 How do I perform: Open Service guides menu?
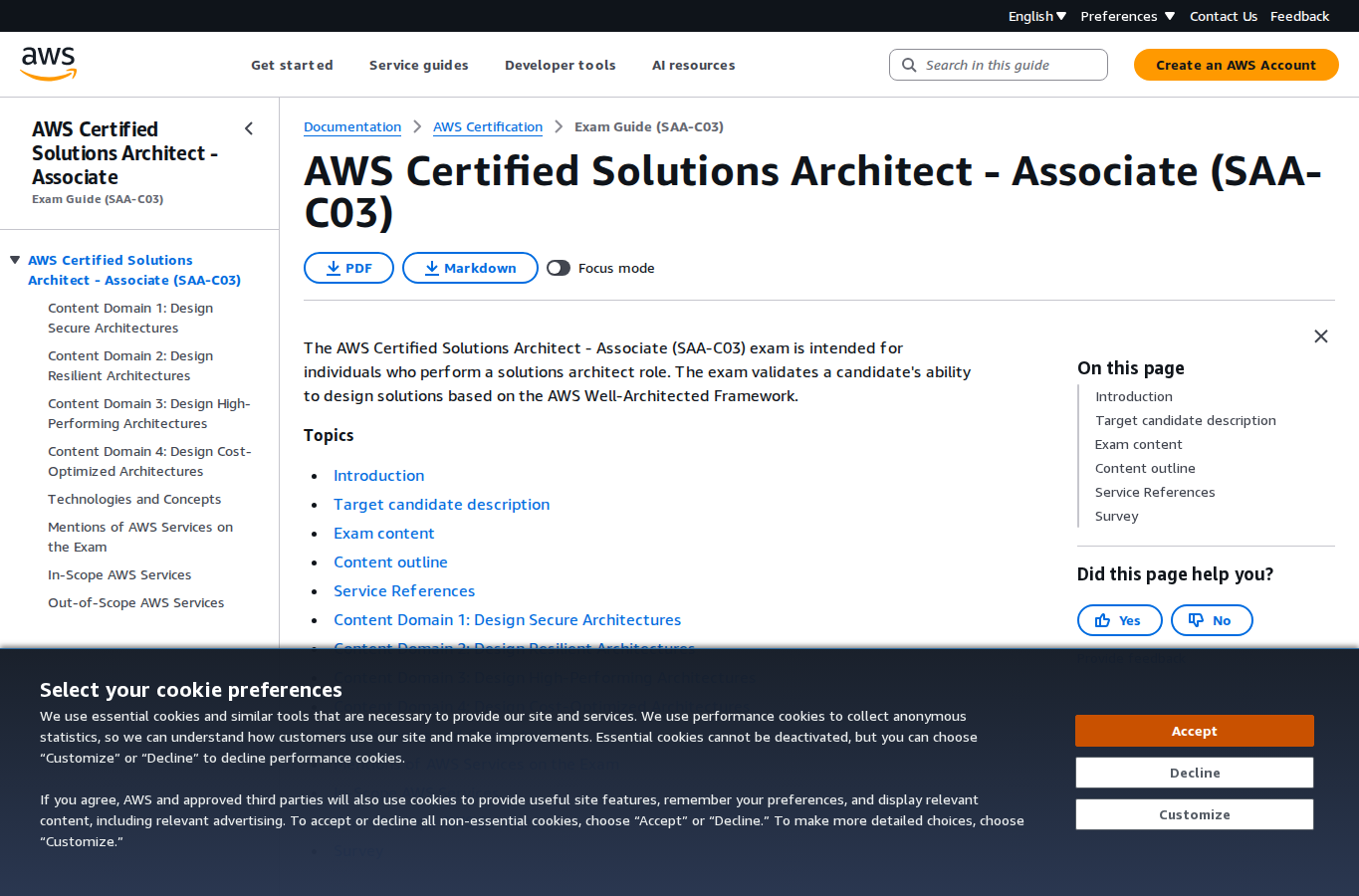[419, 65]
